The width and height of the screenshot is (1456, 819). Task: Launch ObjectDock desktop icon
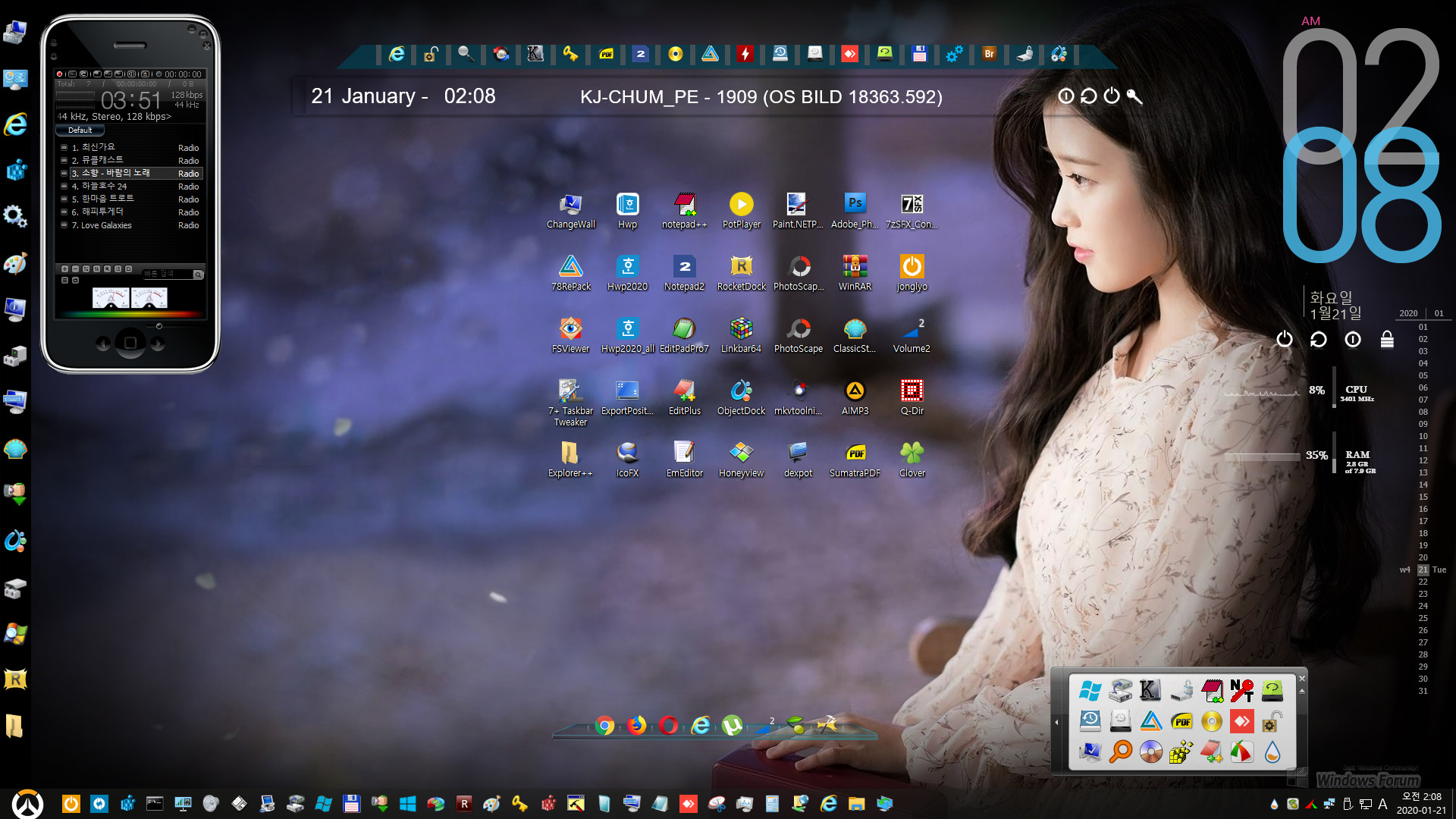(741, 397)
